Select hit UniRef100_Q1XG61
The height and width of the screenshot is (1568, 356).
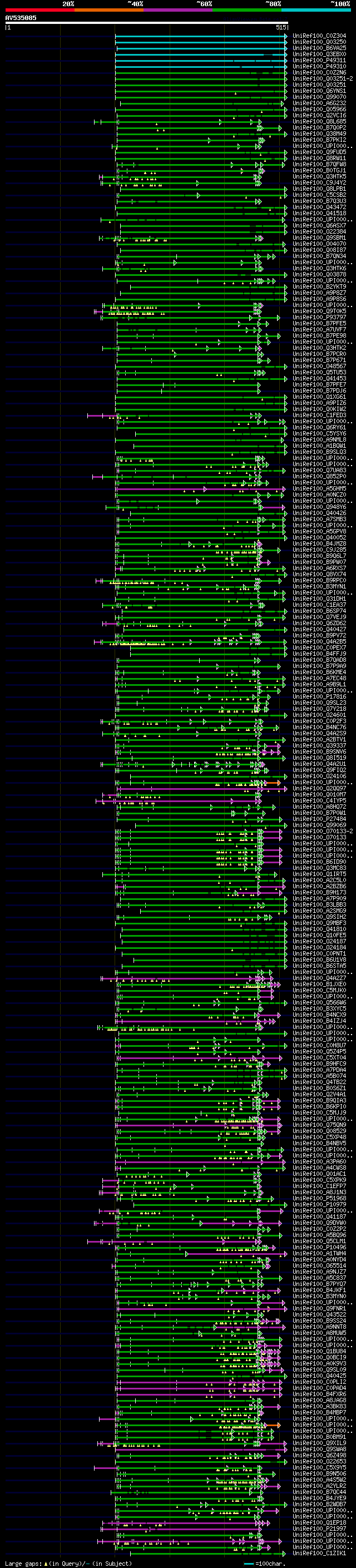(319, 397)
